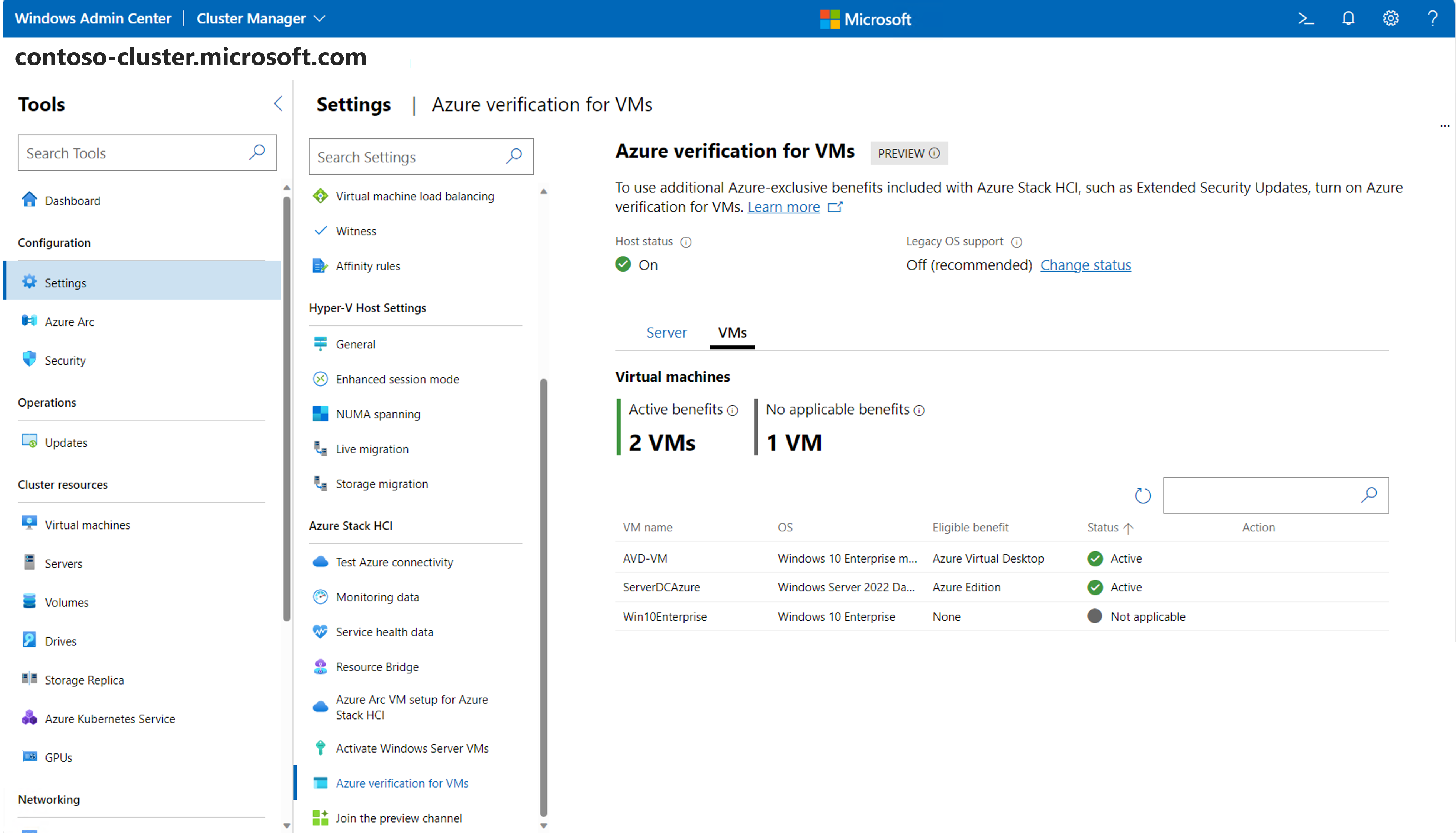Click the help question mark icon
1456x833 pixels.
point(1432,18)
